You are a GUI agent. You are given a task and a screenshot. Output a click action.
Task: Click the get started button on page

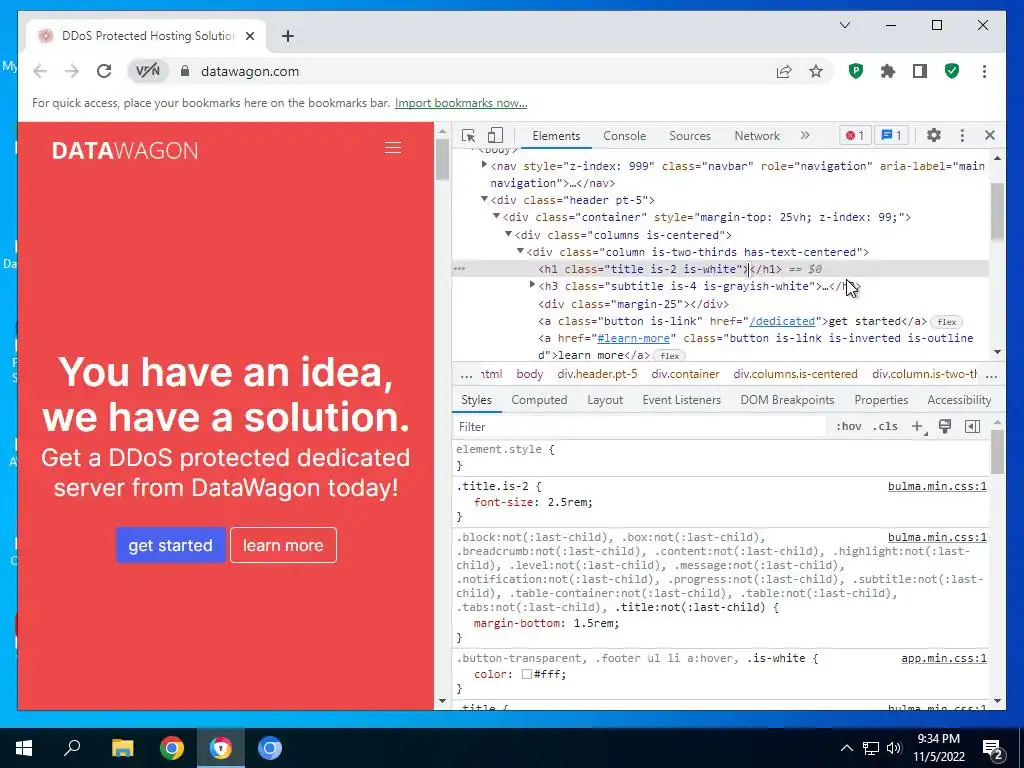170,545
